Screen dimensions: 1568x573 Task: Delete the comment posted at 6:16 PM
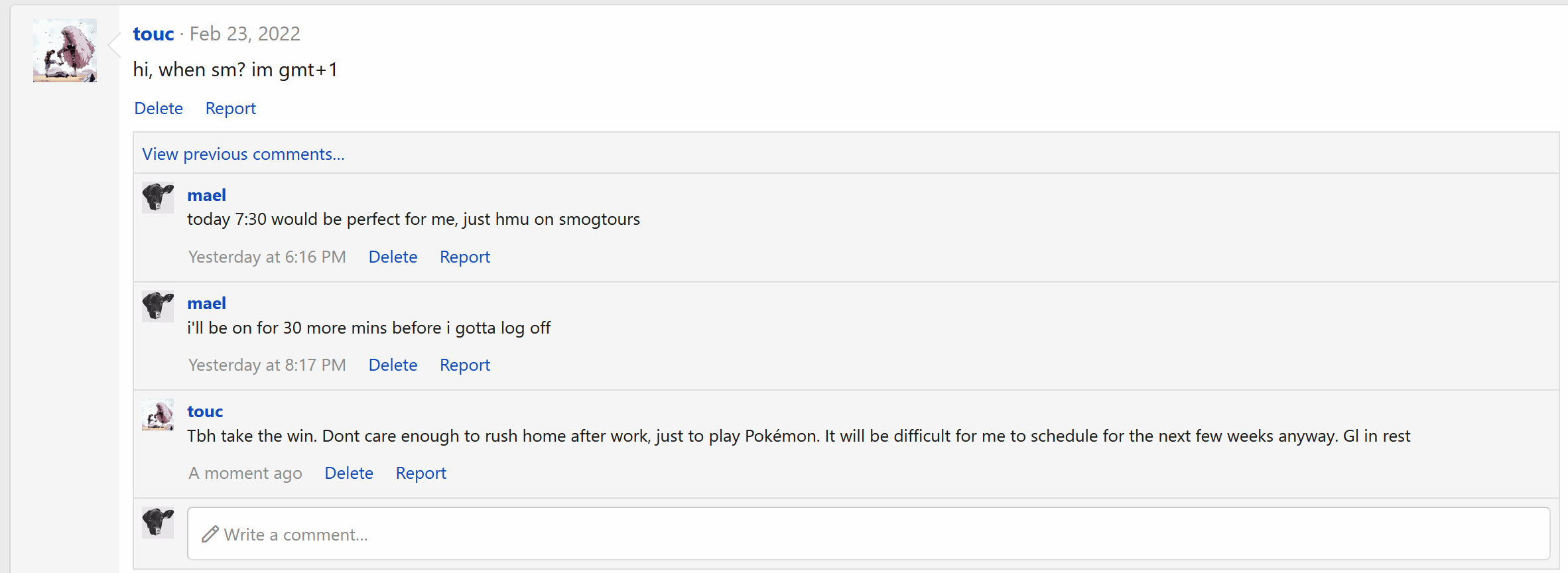point(393,257)
